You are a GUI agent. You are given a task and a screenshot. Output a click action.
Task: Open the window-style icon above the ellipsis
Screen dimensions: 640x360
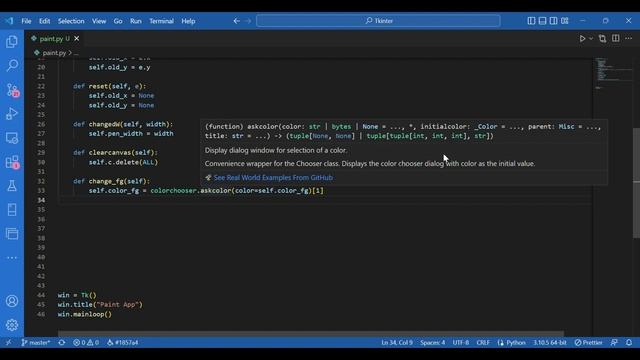[x=12, y=234]
